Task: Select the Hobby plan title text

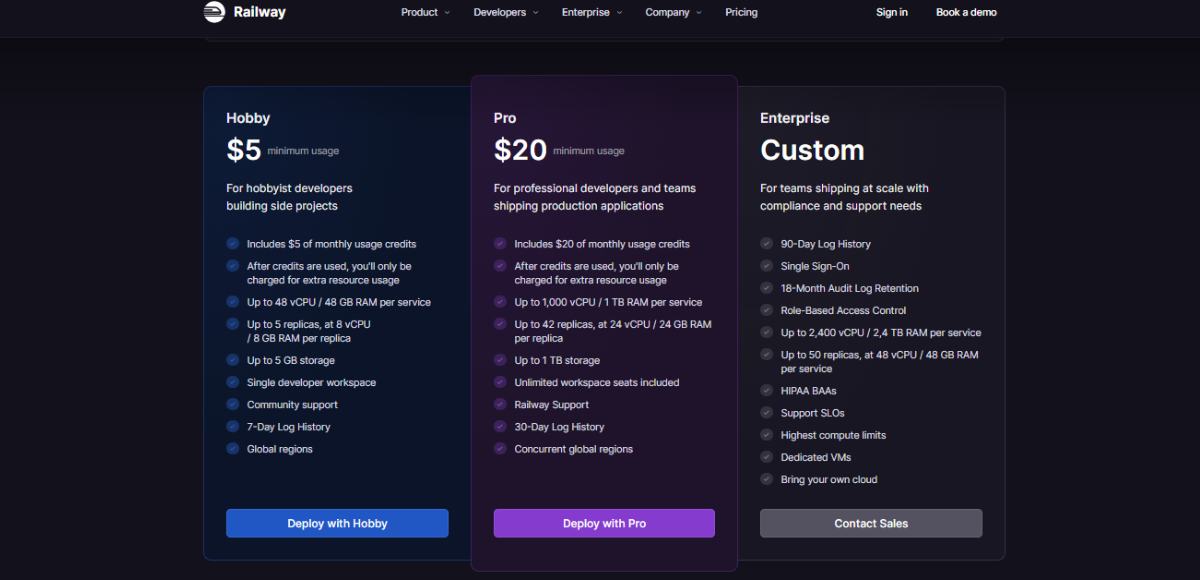Action: click(x=248, y=118)
